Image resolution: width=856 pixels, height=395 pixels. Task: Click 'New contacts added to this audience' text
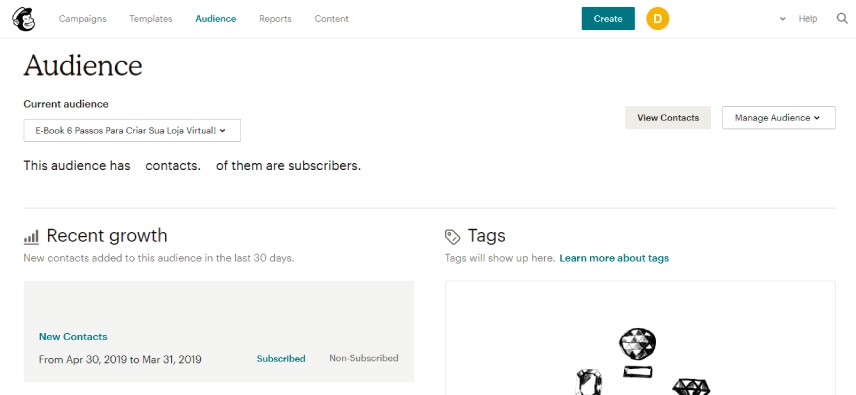click(x=159, y=258)
